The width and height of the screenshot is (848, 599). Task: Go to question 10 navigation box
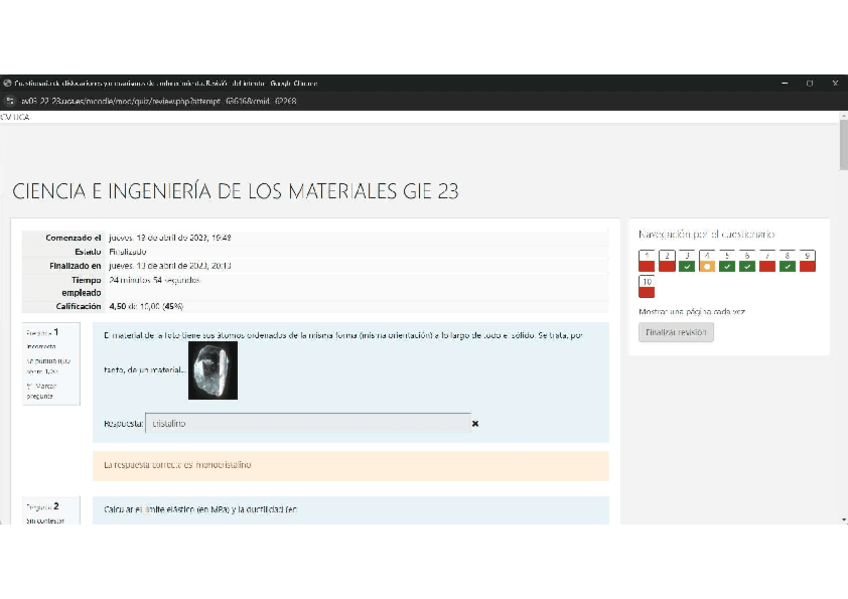pos(647,287)
